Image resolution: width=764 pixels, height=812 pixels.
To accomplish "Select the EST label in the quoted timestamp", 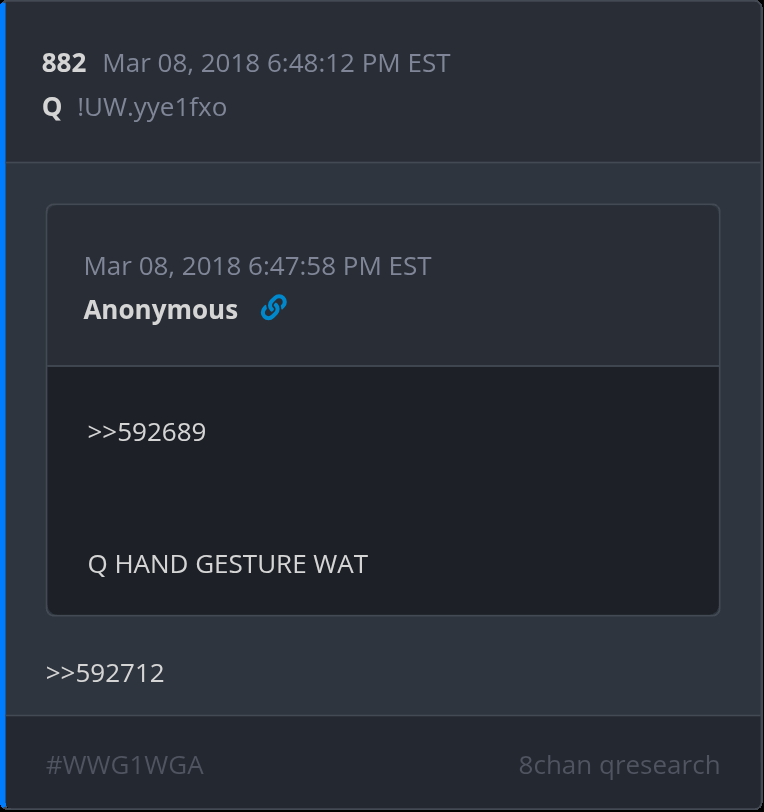I will (x=410, y=266).
